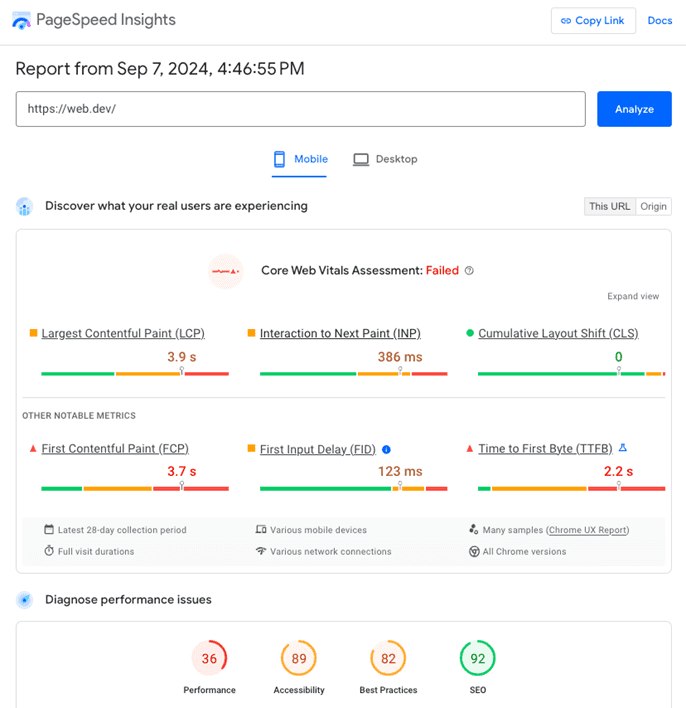
Task: Click the blue info icon beside FID
Action: point(386,450)
